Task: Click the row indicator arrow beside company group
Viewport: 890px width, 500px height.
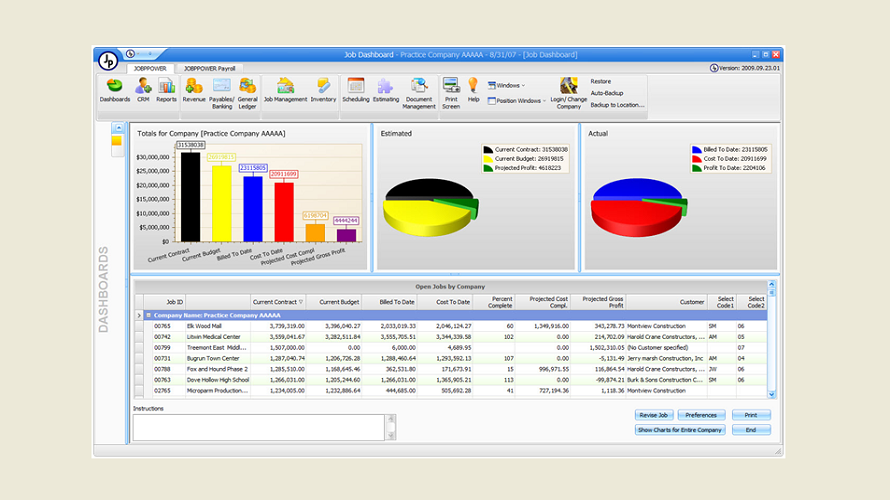Action: [139, 315]
